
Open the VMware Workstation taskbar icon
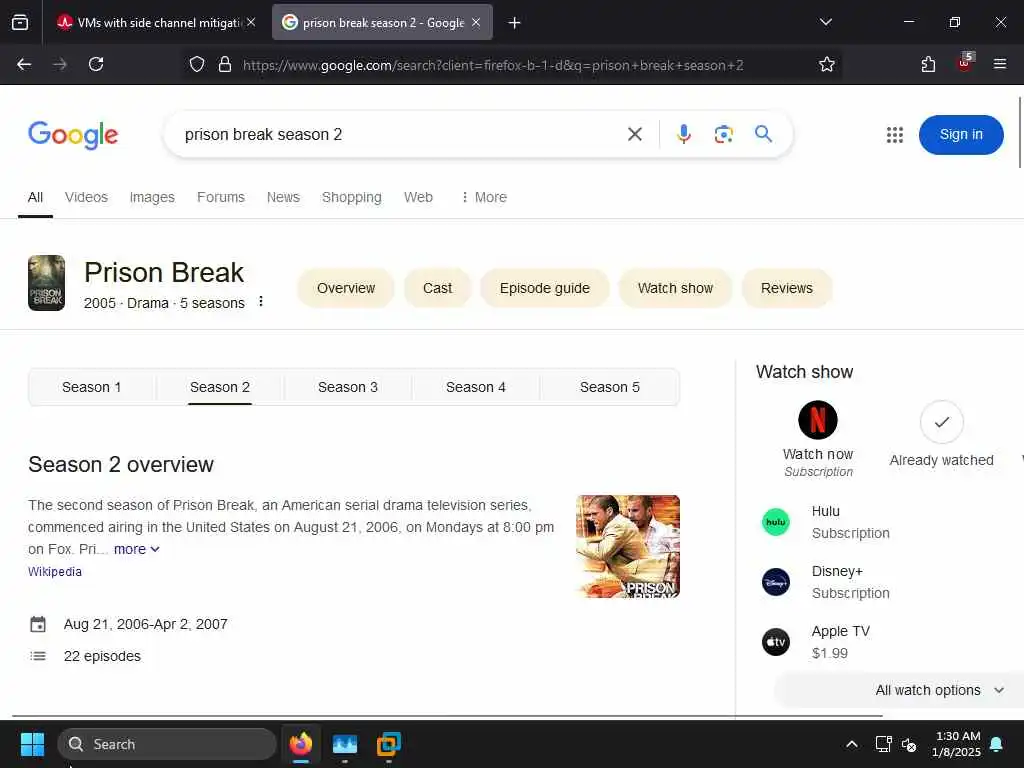pyautogui.click(x=389, y=744)
